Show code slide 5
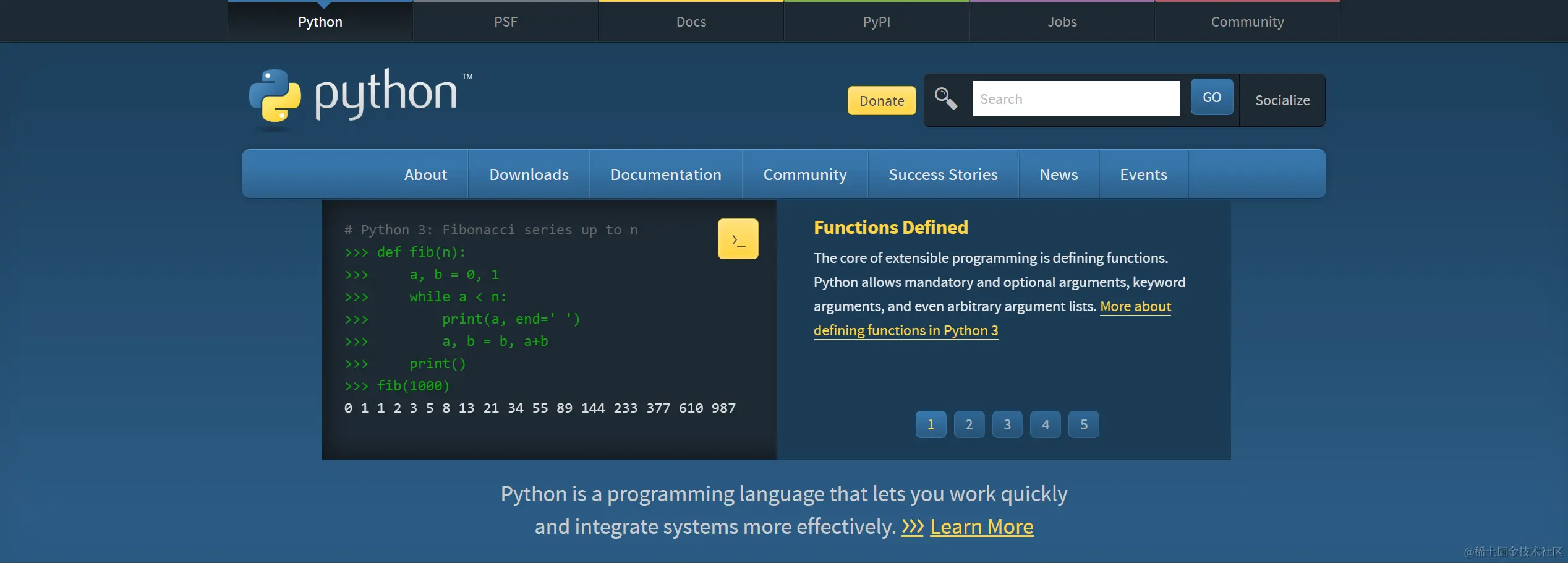Viewport: 1568px width, 563px height. point(1083,424)
